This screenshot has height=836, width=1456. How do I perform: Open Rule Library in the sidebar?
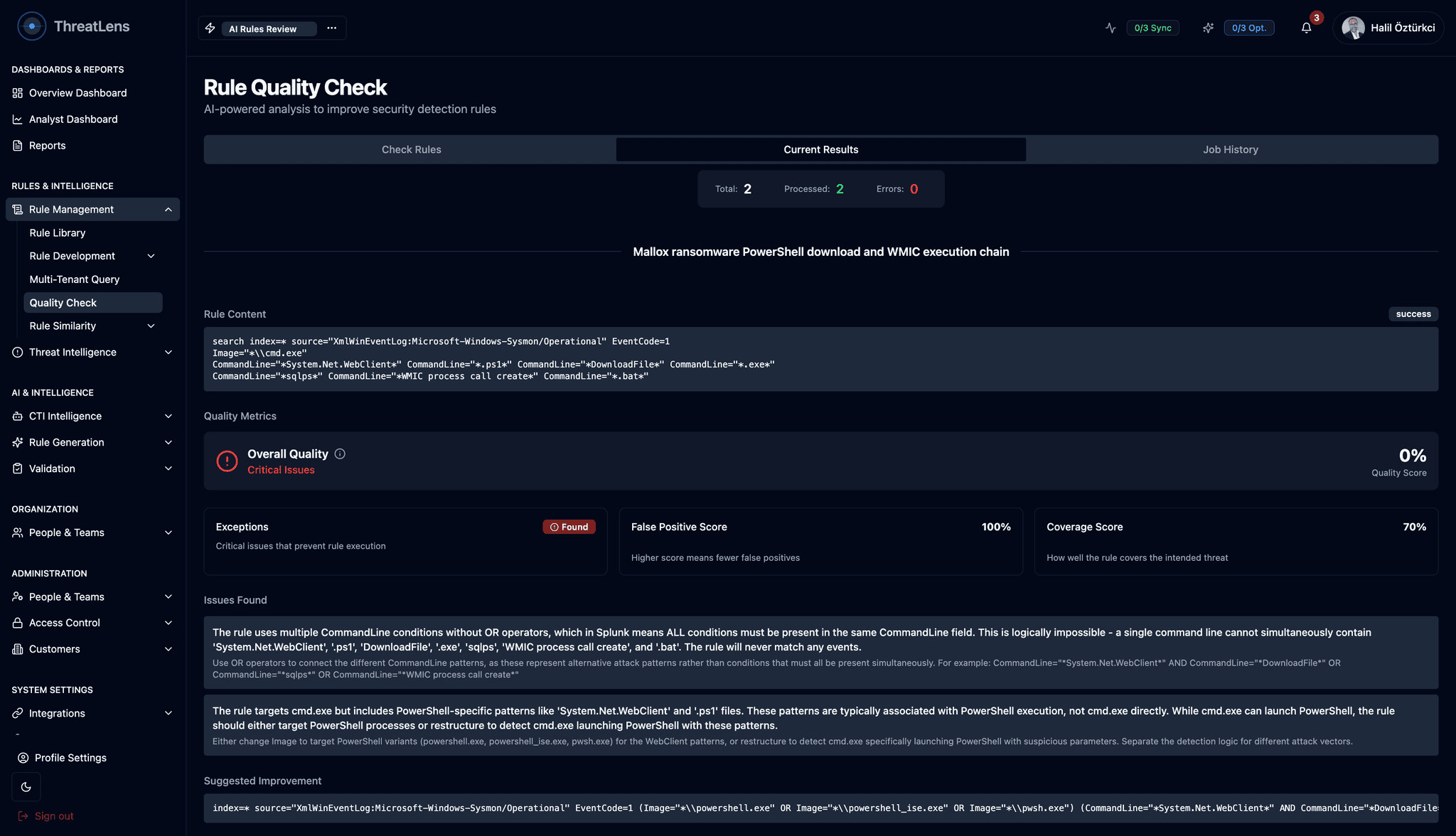[x=58, y=233]
